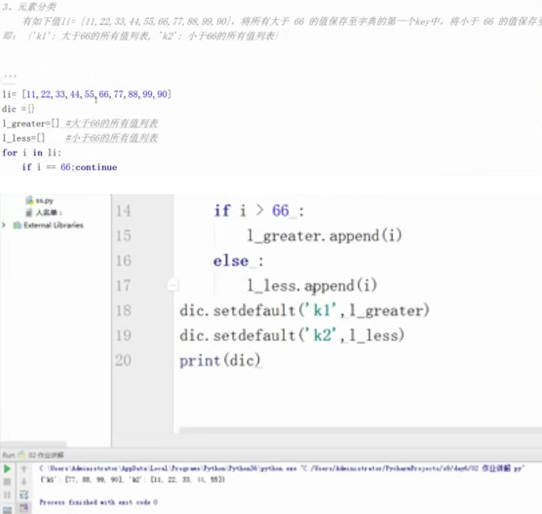Collapse the code fold marker at line 17
Screen dimensions: 542x514
pos(172,285)
